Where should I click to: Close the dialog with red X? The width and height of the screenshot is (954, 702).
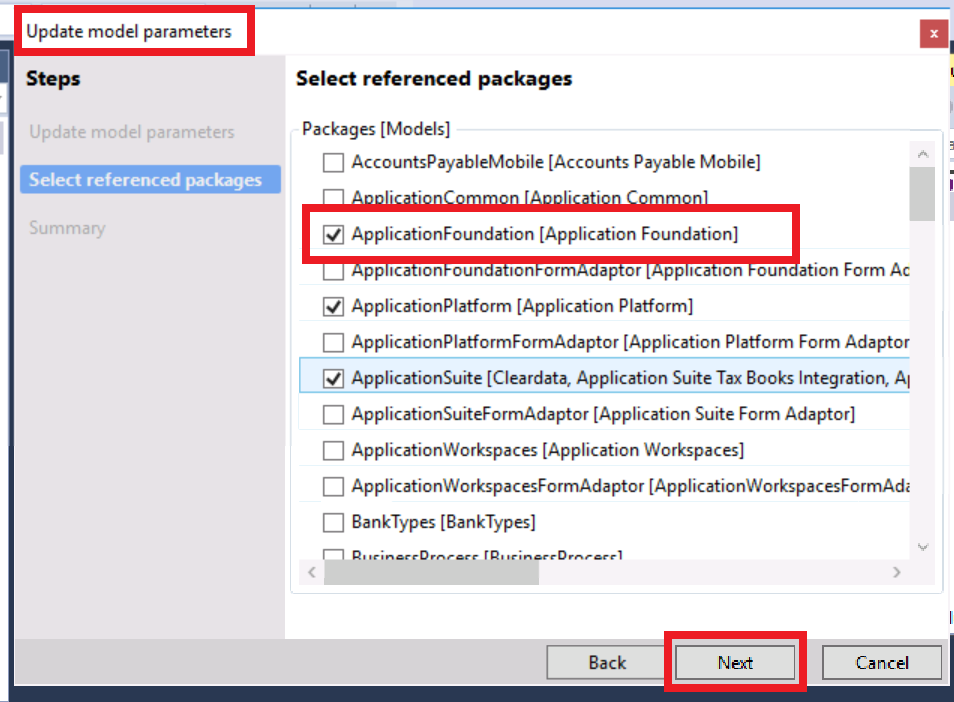933,32
